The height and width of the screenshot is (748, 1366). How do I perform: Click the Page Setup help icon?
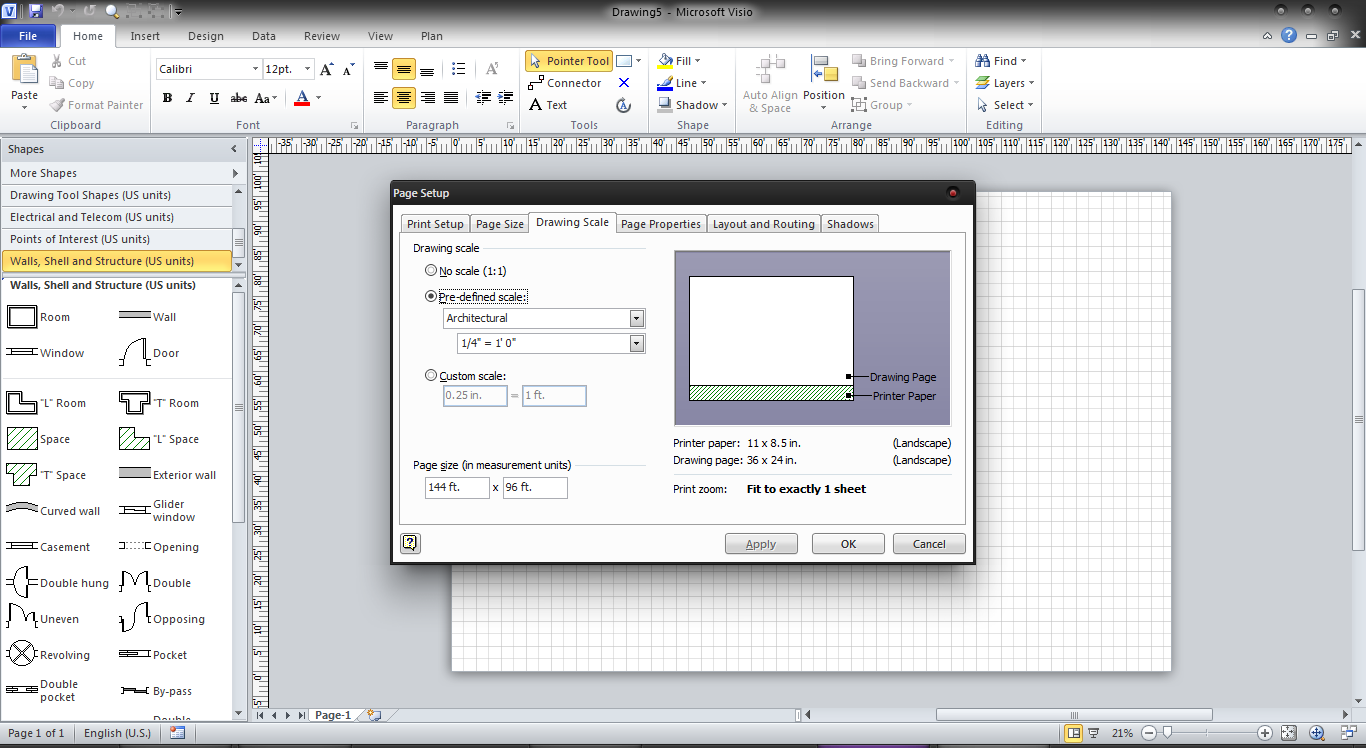click(410, 543)
